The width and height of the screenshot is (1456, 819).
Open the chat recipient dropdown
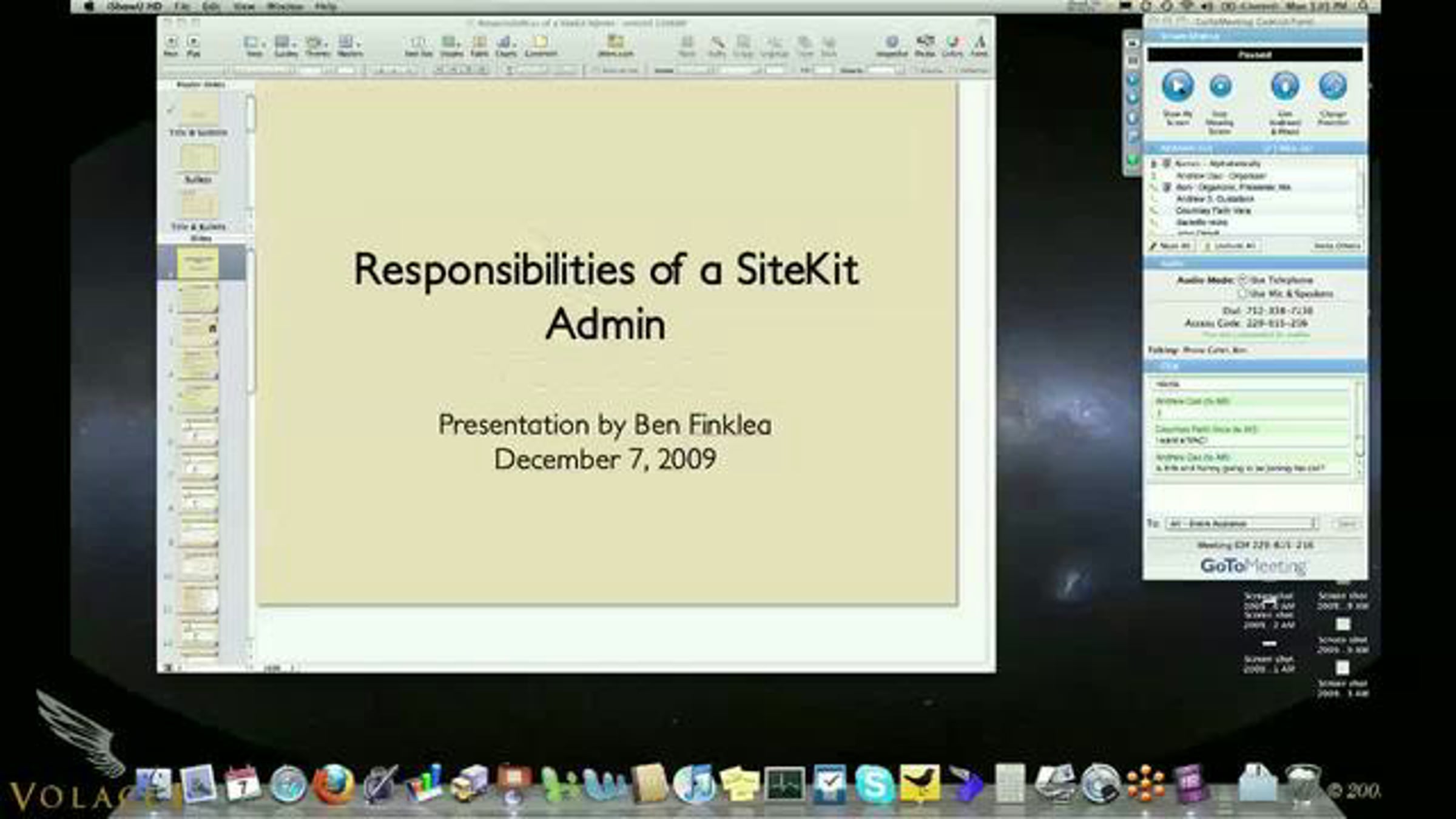(x=1241, y=524)
